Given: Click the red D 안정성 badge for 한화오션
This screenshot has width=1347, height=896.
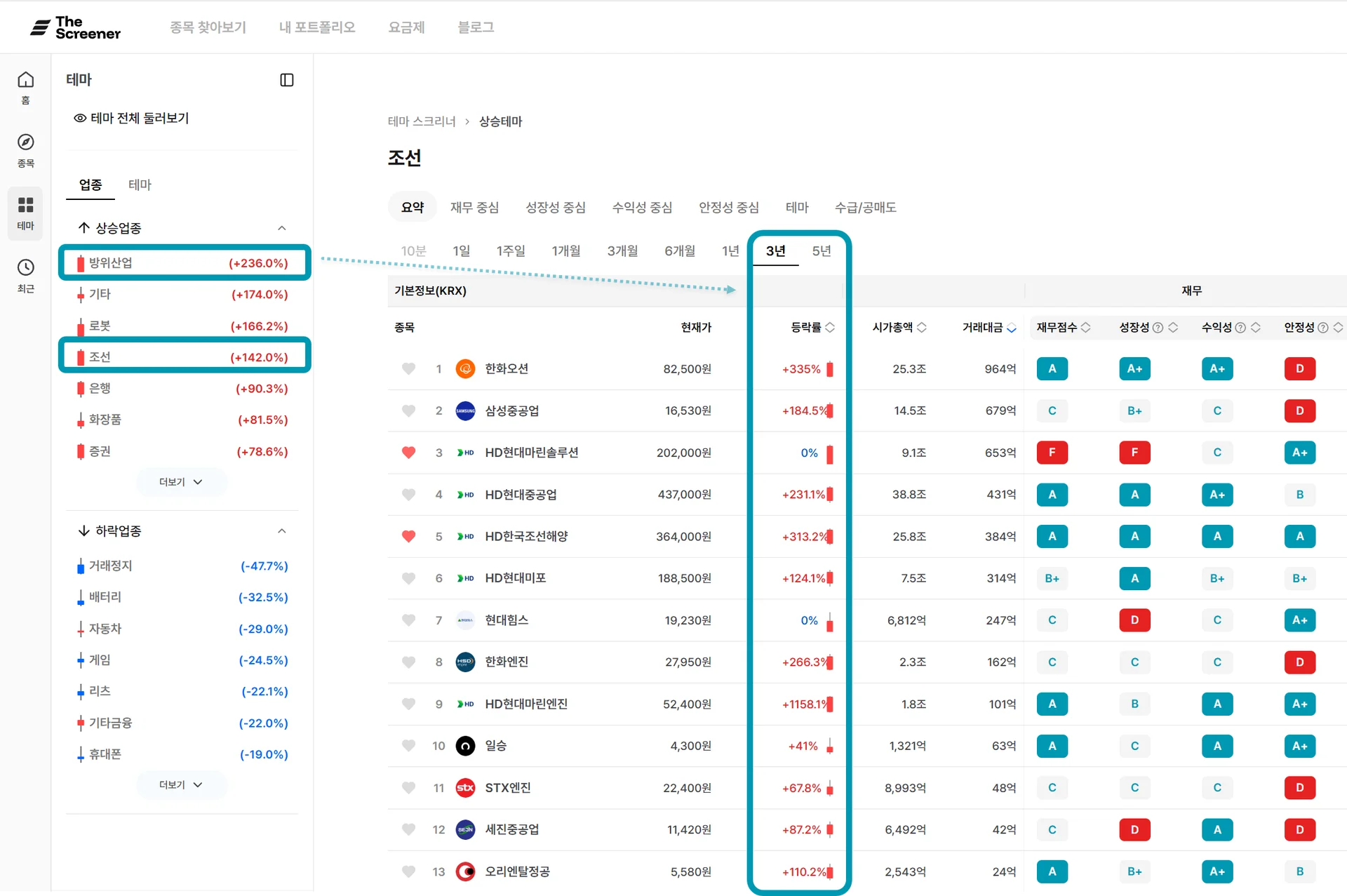Looking at the screenshot, I should (1299, 369).
